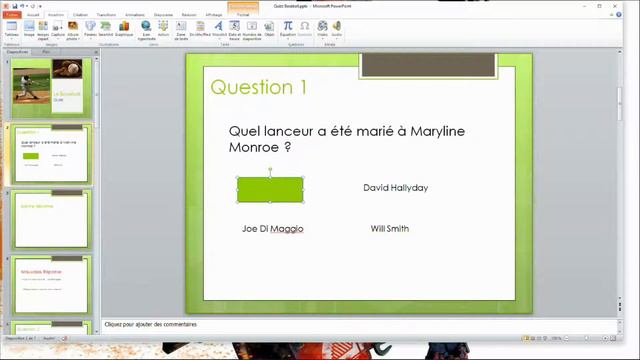This screenshot has width=640, height=360.
Task: Click the Équation pi icon
Action: (288, 26)
